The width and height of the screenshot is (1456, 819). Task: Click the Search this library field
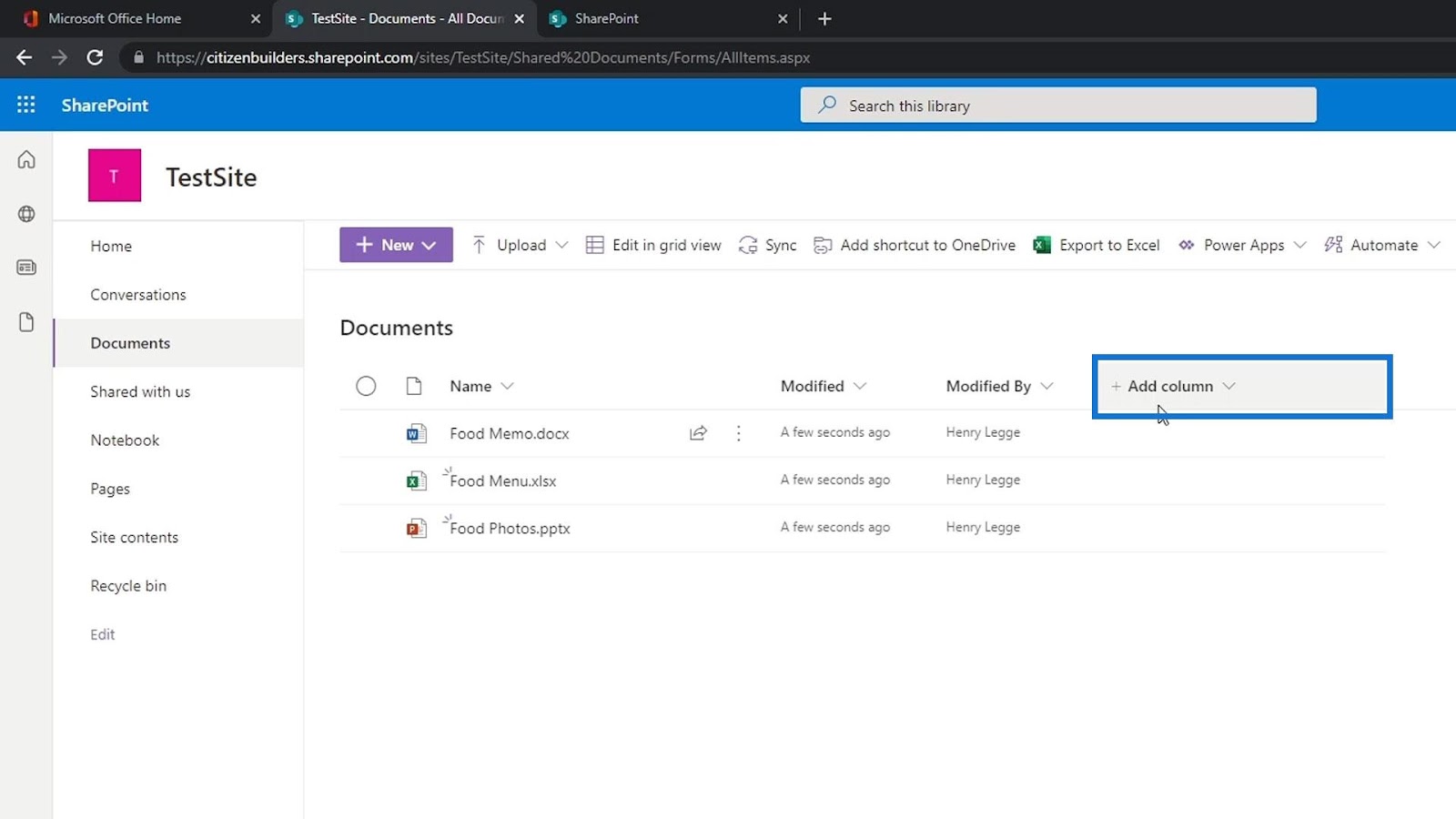(1057, 106)
